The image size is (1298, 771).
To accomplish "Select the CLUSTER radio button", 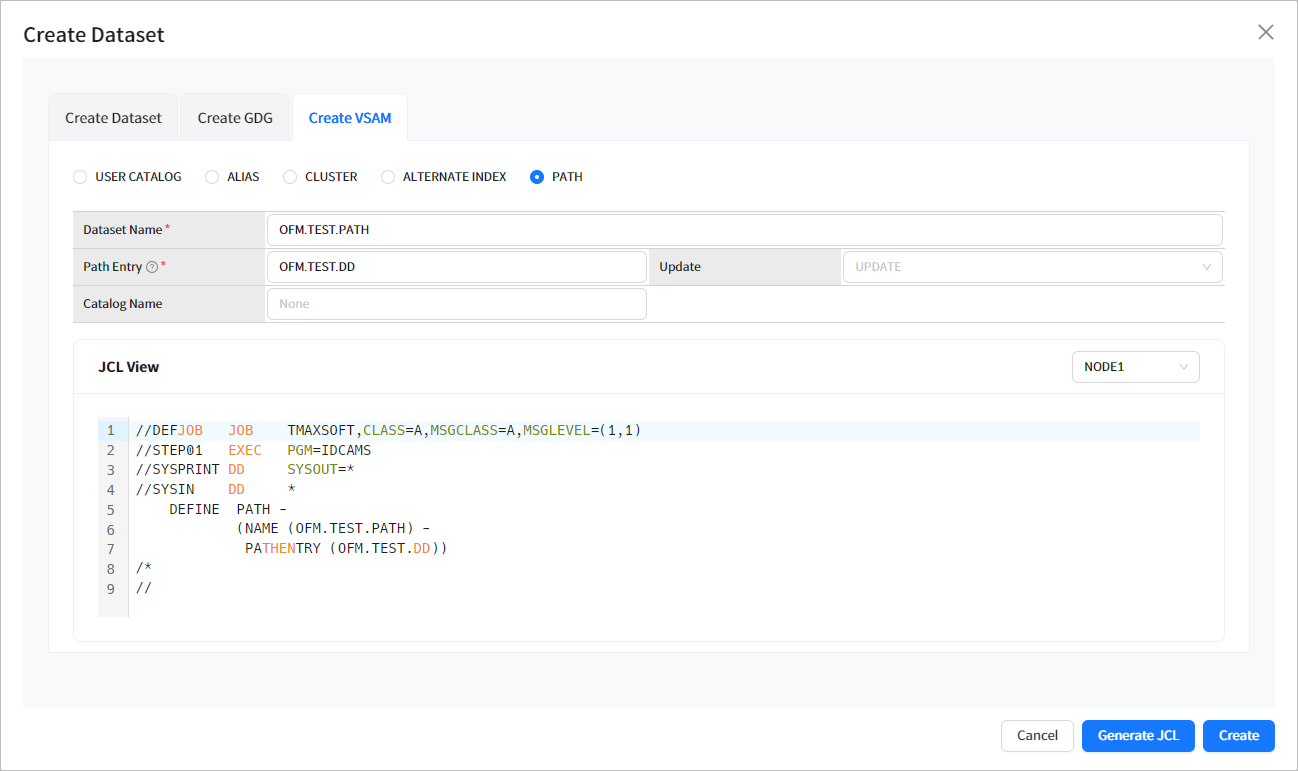I will pos(290,176).
